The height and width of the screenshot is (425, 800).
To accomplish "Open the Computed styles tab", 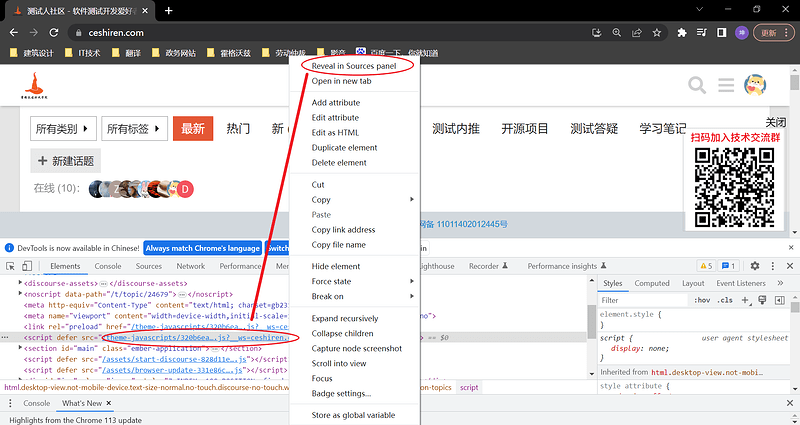I will 652,283.
